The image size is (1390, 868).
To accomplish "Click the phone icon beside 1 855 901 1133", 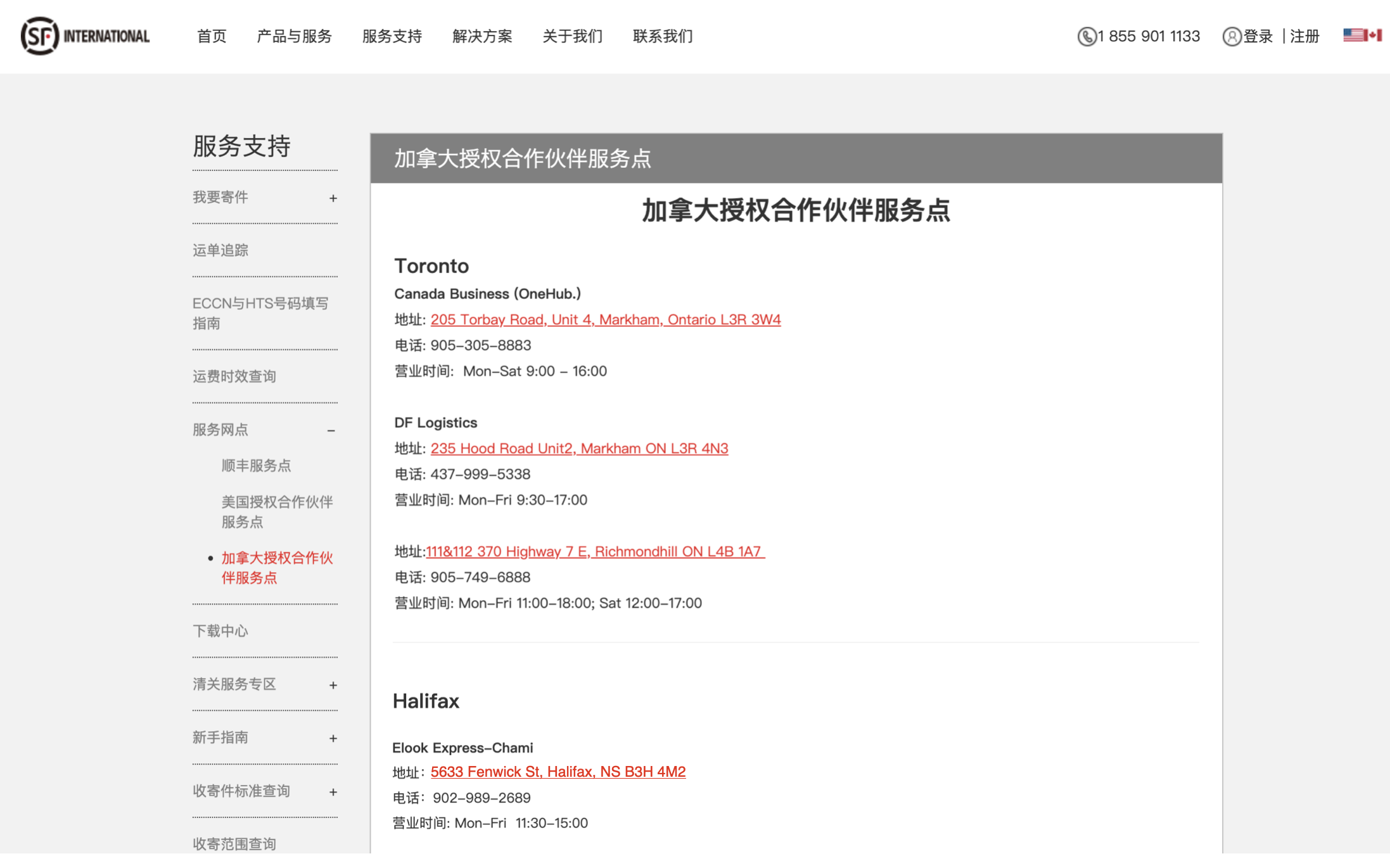I will [x=1086, y=37].
